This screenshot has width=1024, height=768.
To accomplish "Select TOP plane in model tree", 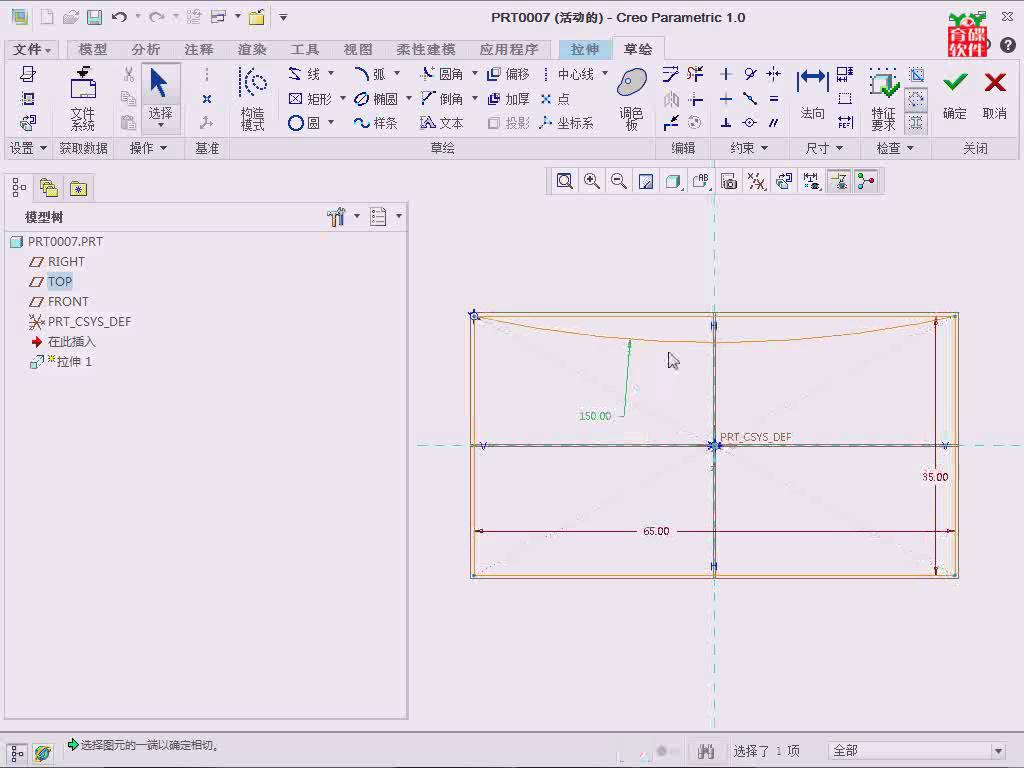I will 59,281.
